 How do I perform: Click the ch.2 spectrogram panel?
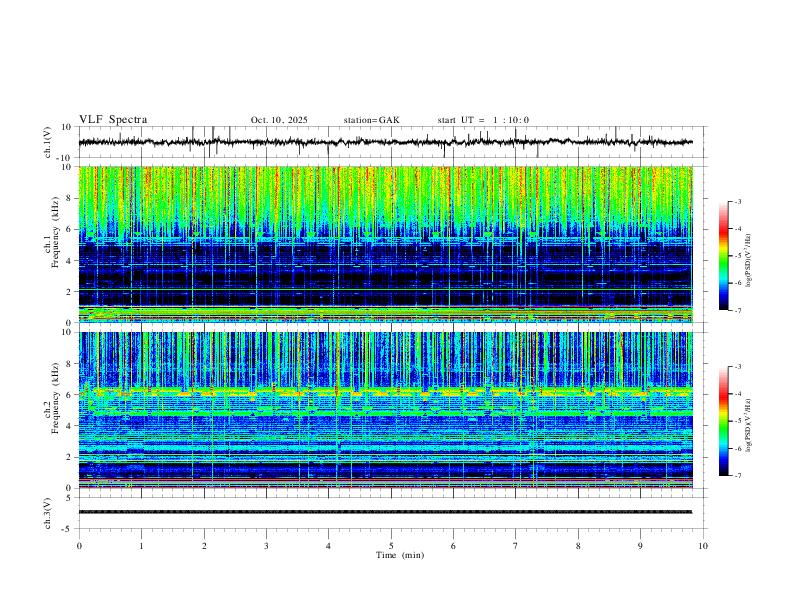coord(386,410)
